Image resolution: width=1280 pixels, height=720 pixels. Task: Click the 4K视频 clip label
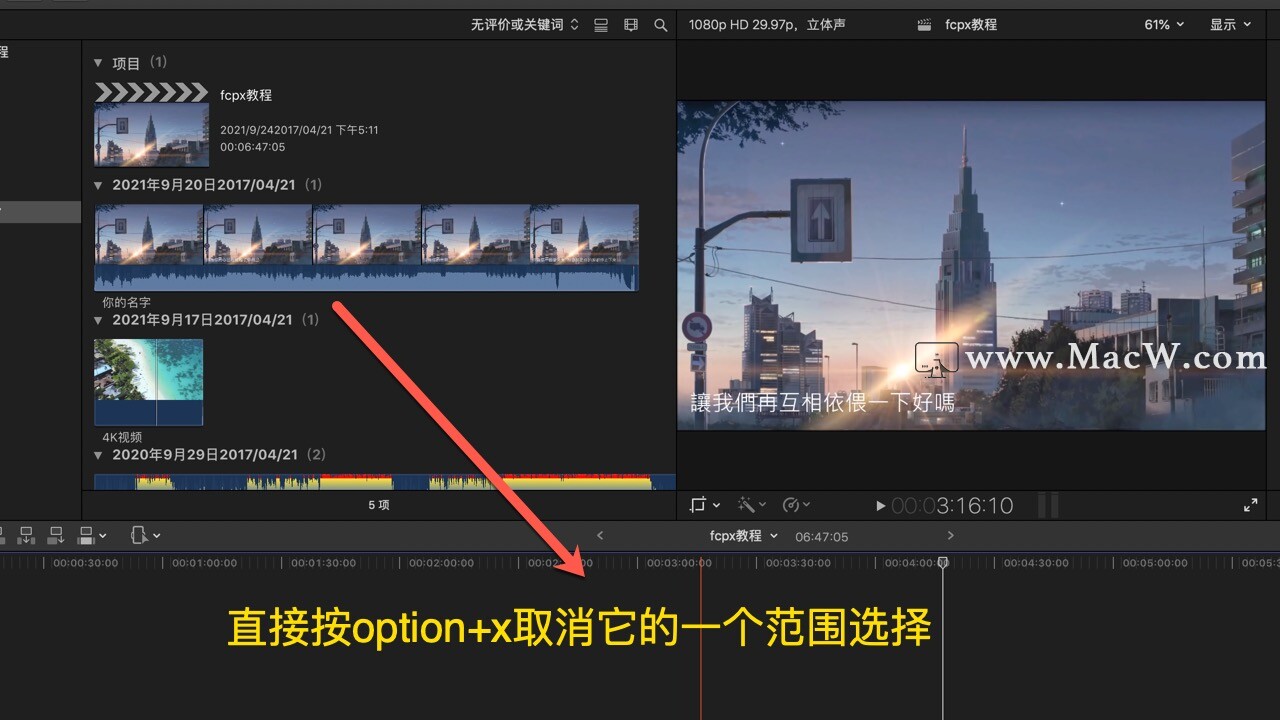pos(122,437)
